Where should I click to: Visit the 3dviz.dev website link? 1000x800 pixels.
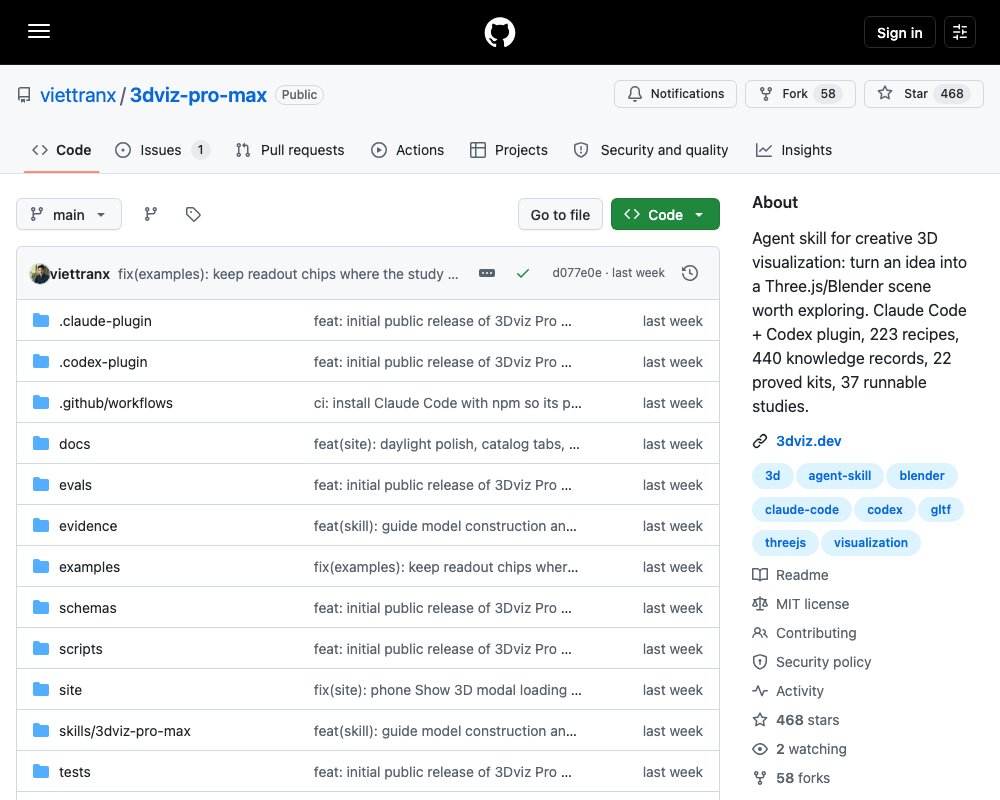pyautogui.click(x=808, y=441)
